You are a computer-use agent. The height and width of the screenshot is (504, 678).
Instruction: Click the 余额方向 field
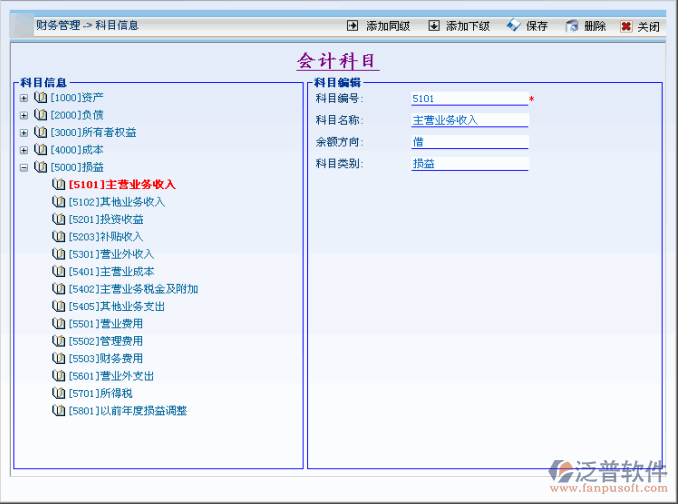tap(468, 142)
